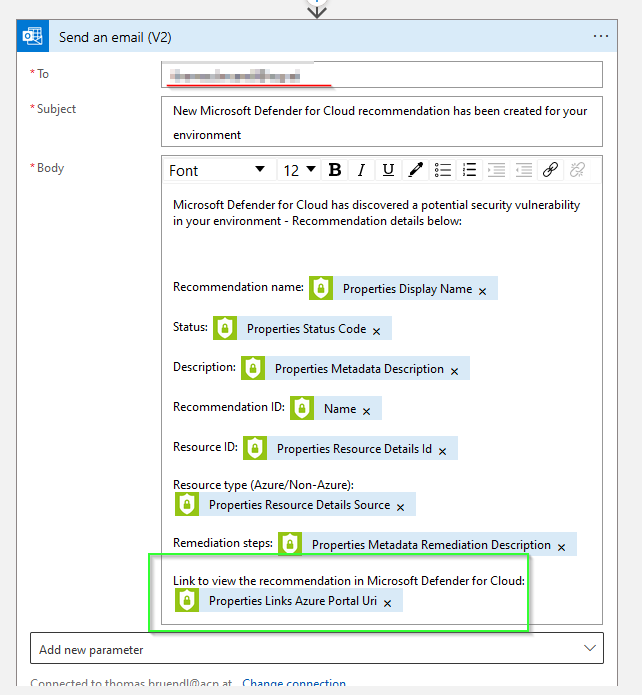This screenshot has height=695, width=642.
Task: Click the Outlook icon in action header
Action: coord(33,36)
